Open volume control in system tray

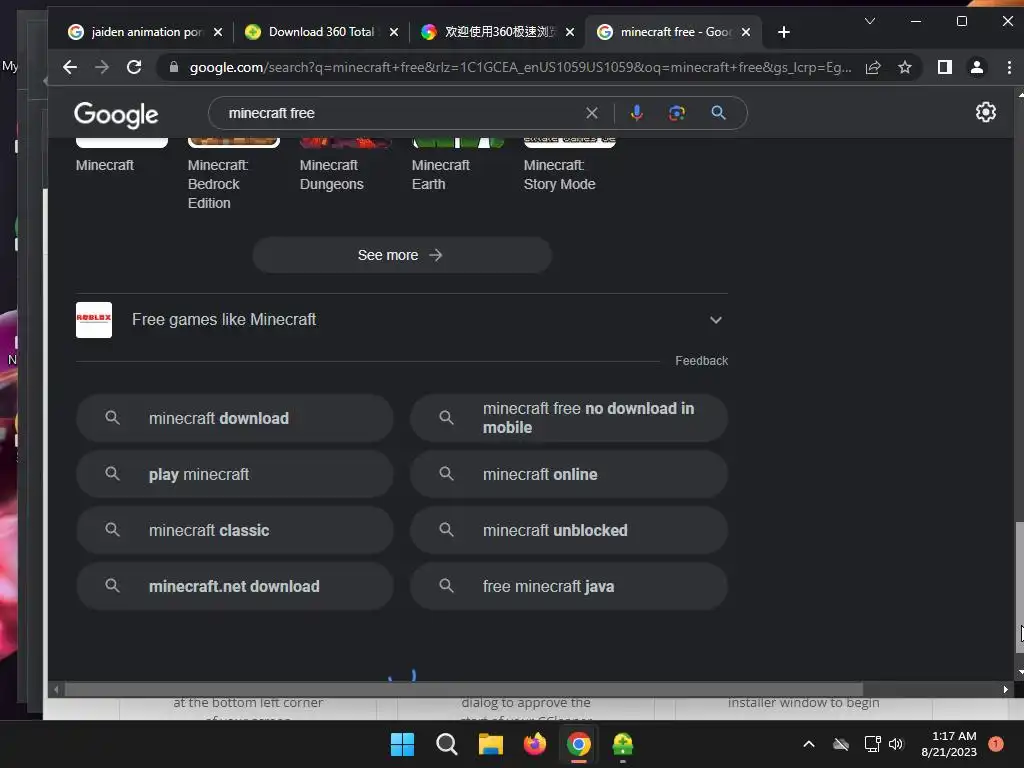[x=896, y=744]
